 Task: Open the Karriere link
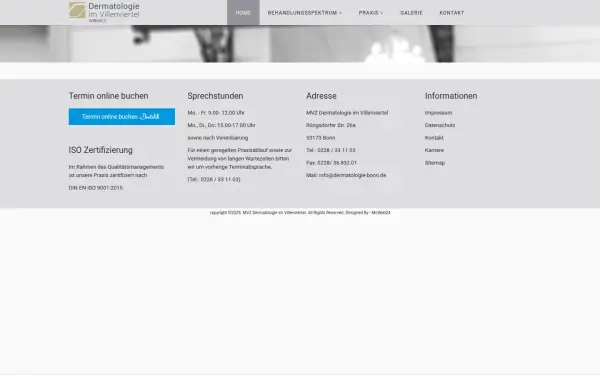(434, 150)
